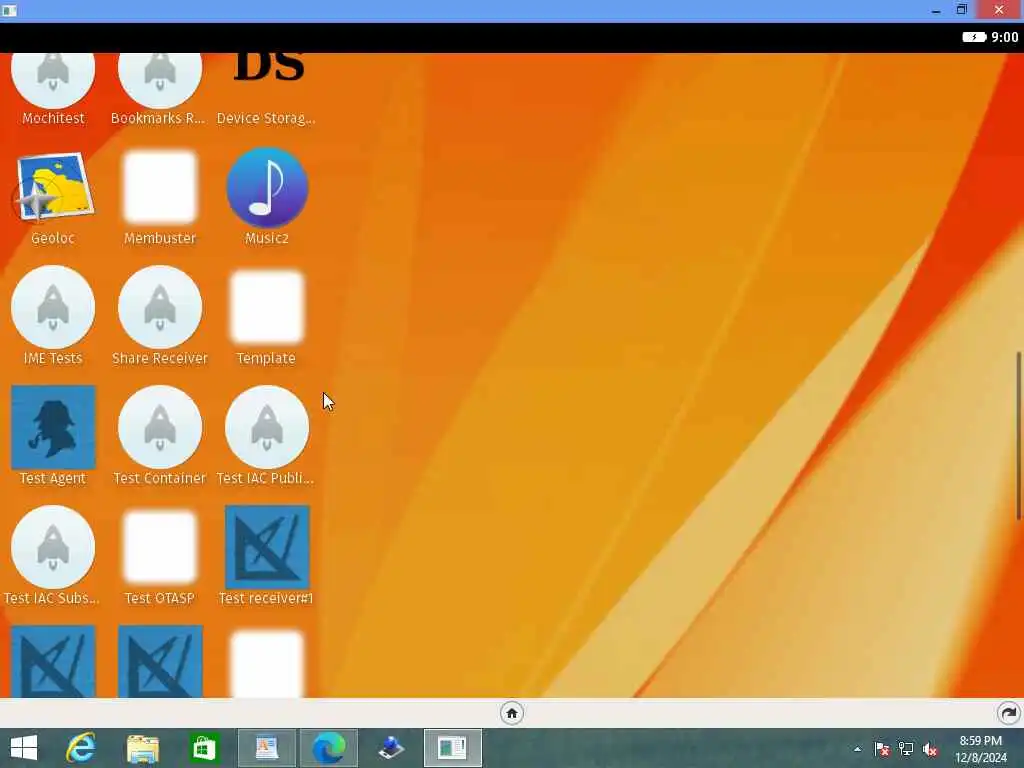The width and height of the screenshot is (1024, 768).
Task: Click the homescreen vertical scrollbar thumb
Action: click(1019, 436)
